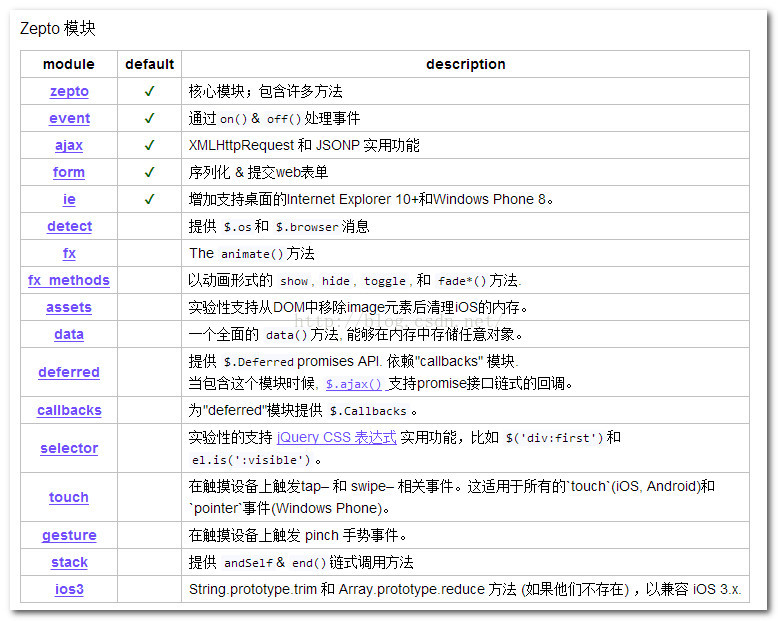Click the DOM image iOS memory description
778x621 pixels.
coord(358,308)
